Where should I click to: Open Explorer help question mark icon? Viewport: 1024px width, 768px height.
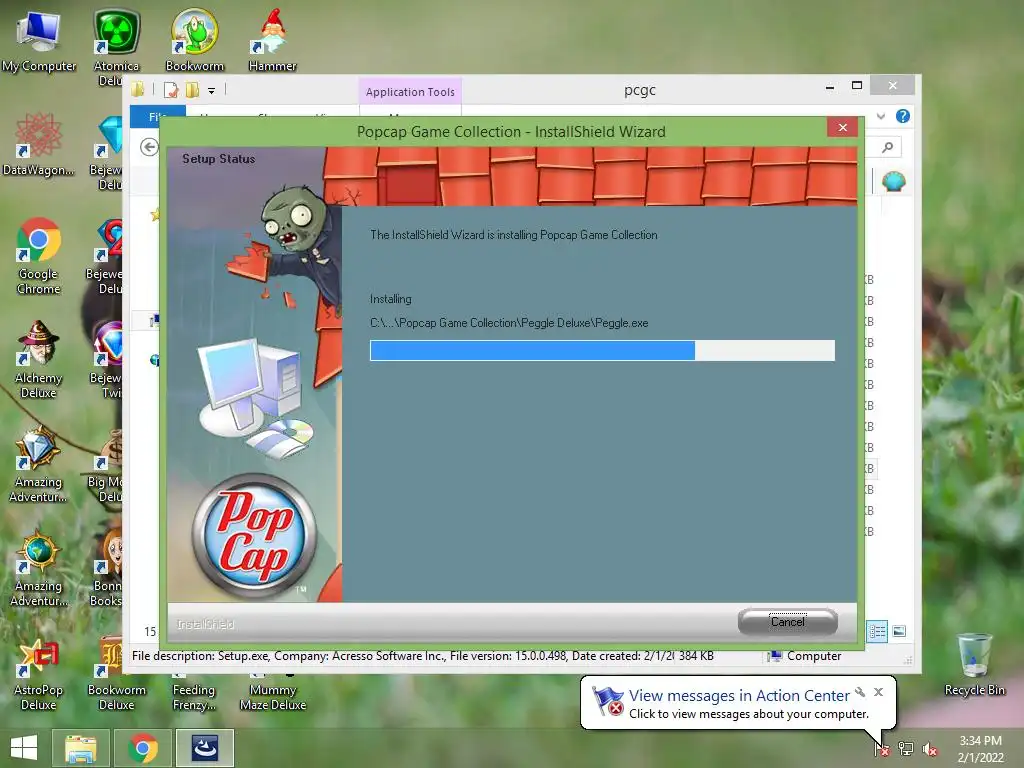point(903,116)
